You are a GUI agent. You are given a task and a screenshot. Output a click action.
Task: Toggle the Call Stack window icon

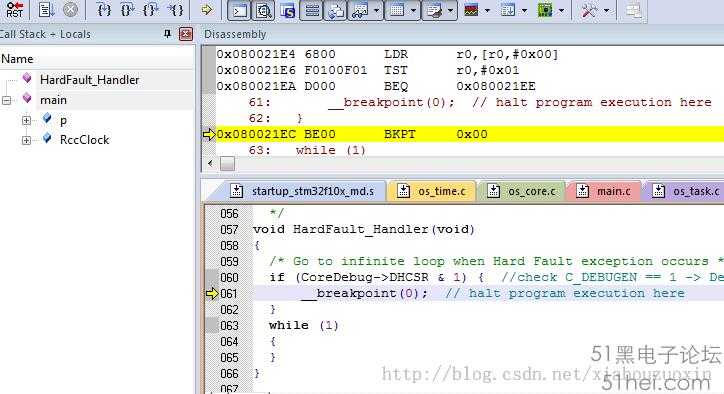click(x=336, y=10)
